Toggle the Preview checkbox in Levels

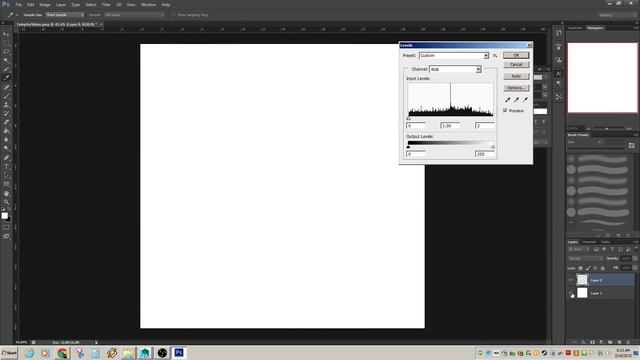point(505,111)
